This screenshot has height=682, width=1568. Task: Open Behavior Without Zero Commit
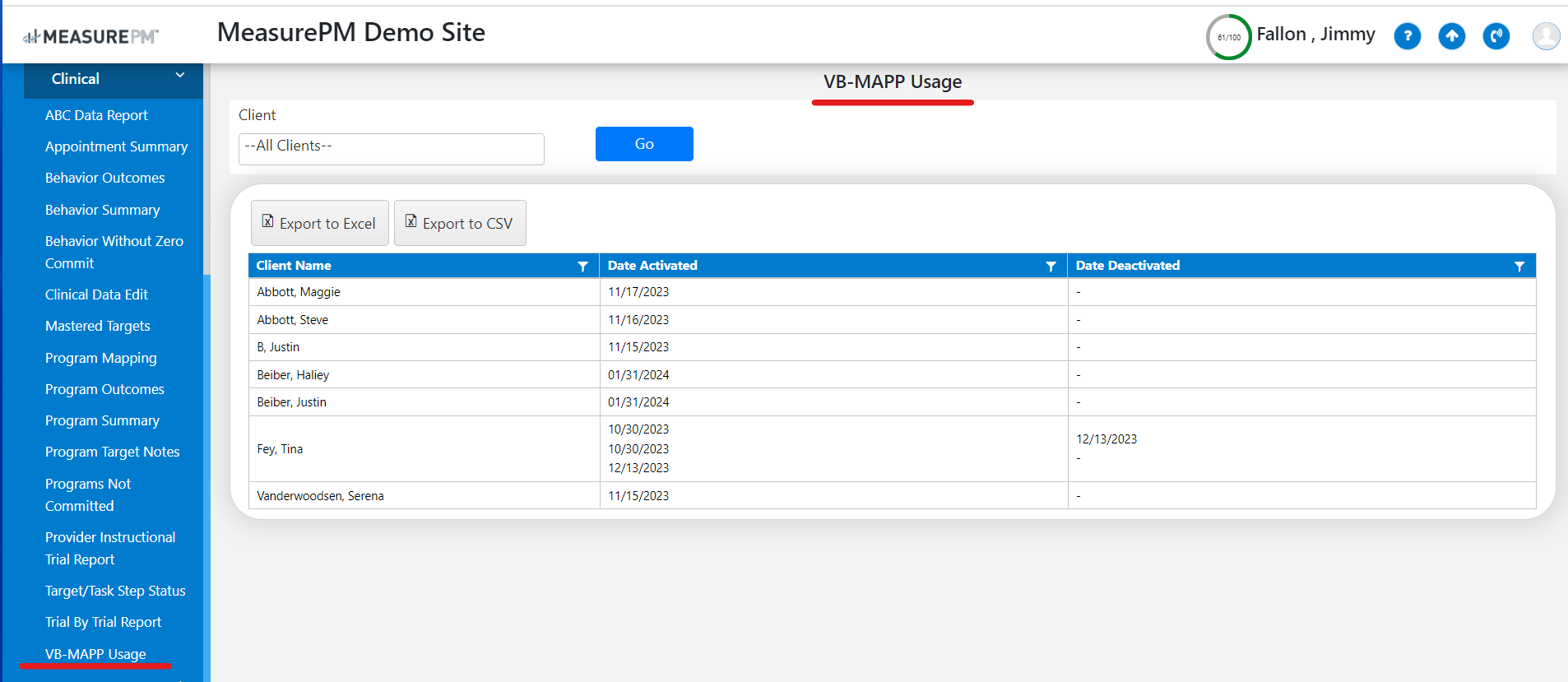(114, 252)
